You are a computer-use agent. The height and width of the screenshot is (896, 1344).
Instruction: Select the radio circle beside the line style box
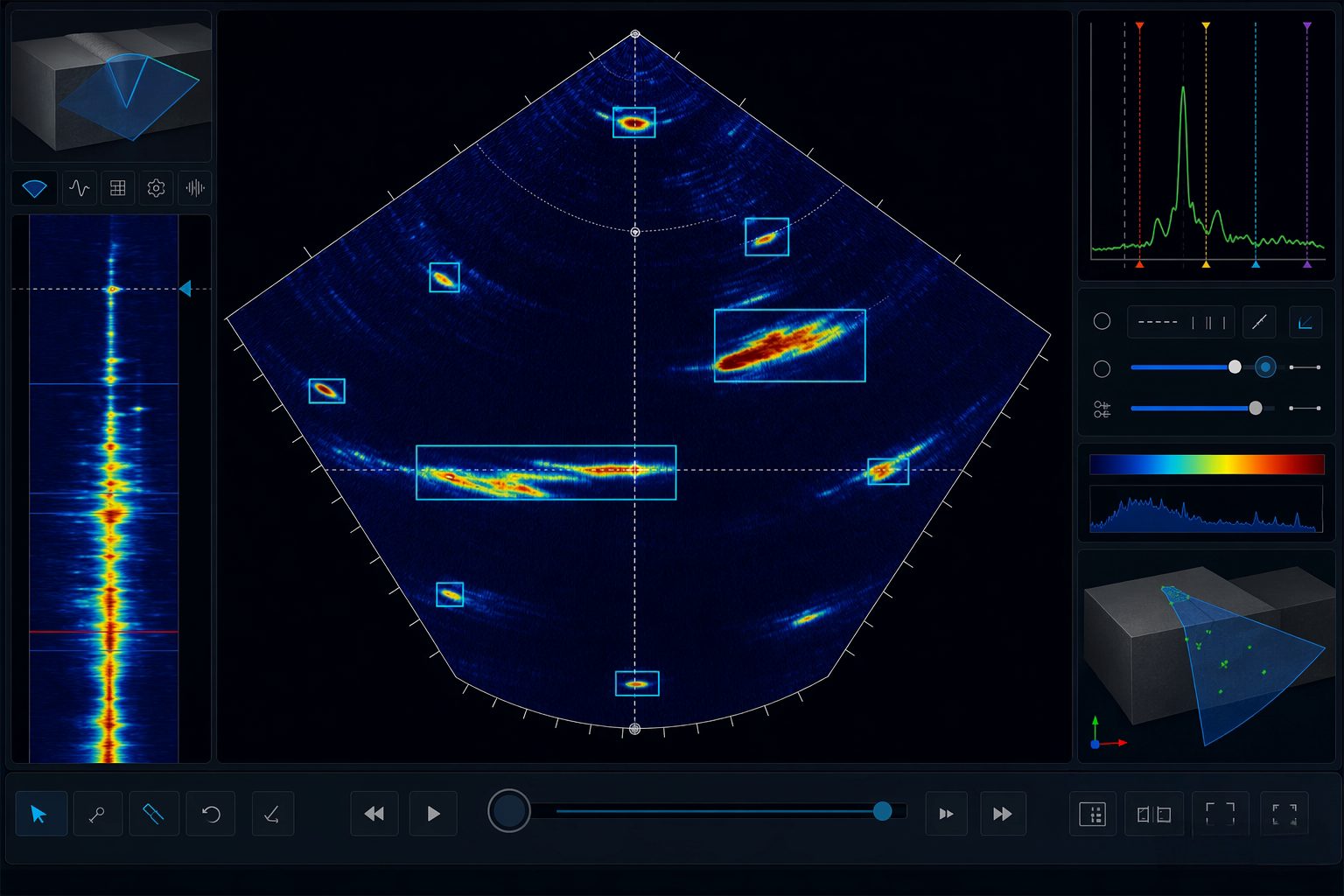(x=1102, y=321)
